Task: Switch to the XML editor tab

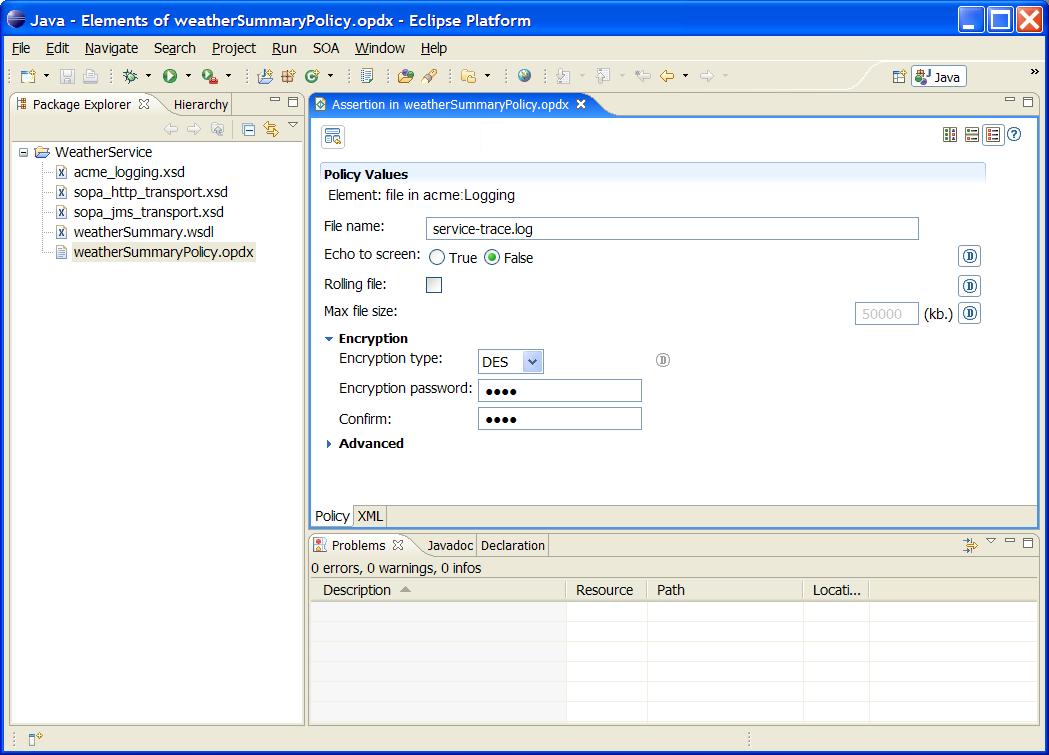Action: click(x=370, y=516)
